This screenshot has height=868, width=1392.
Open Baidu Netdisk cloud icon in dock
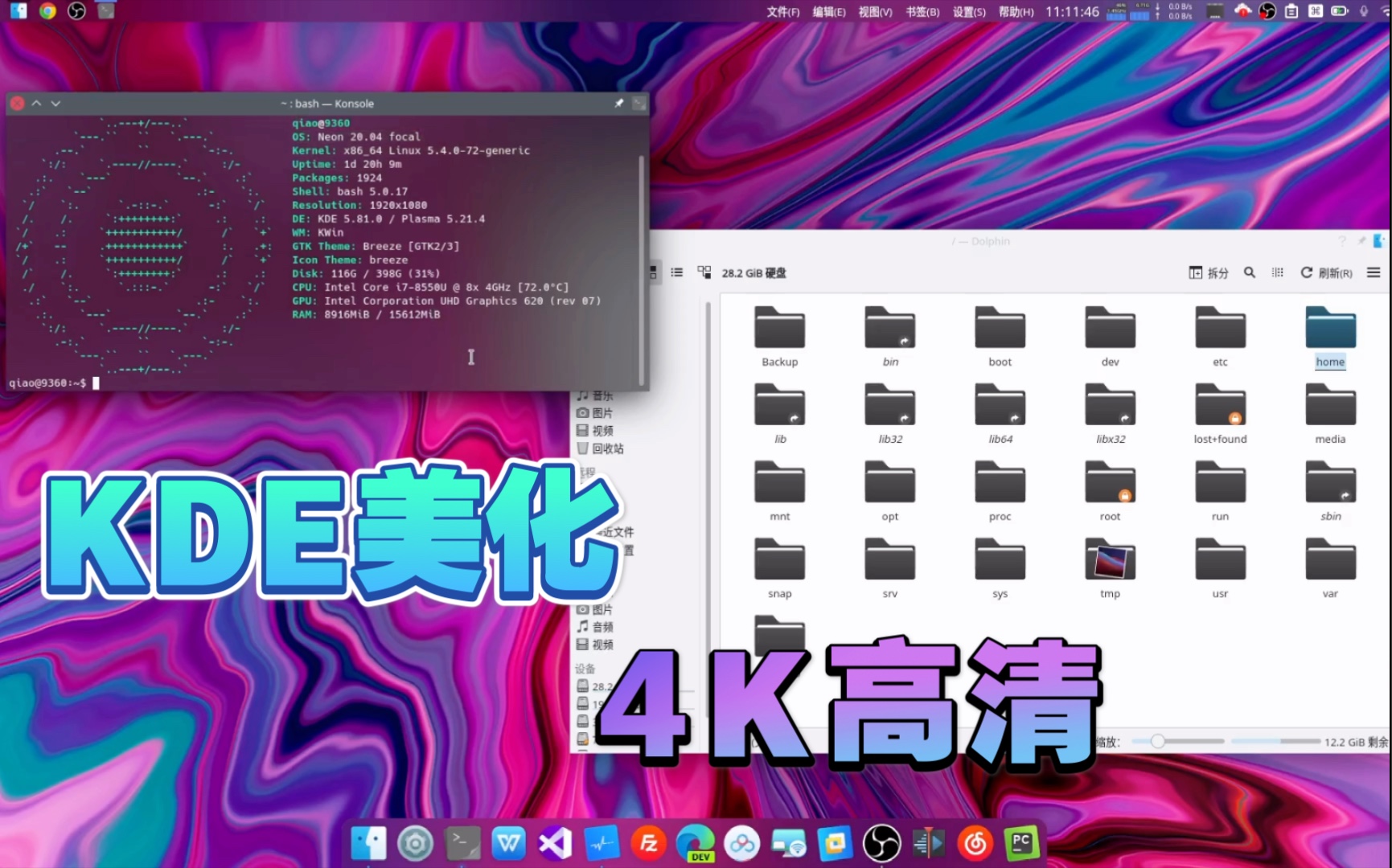coord(742,843)
